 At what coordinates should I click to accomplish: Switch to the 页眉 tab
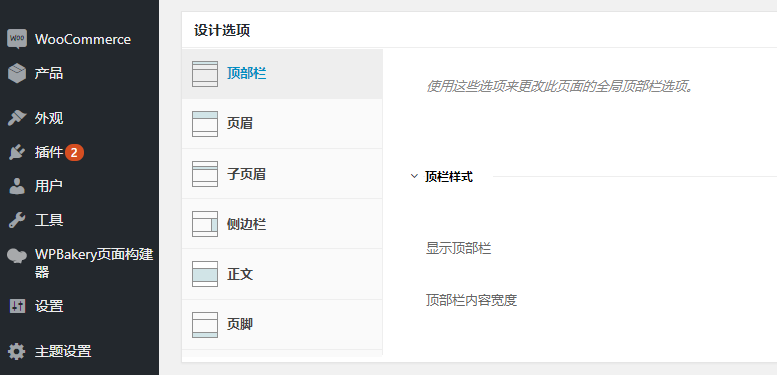pyautogui.click(x=282, y=124)
